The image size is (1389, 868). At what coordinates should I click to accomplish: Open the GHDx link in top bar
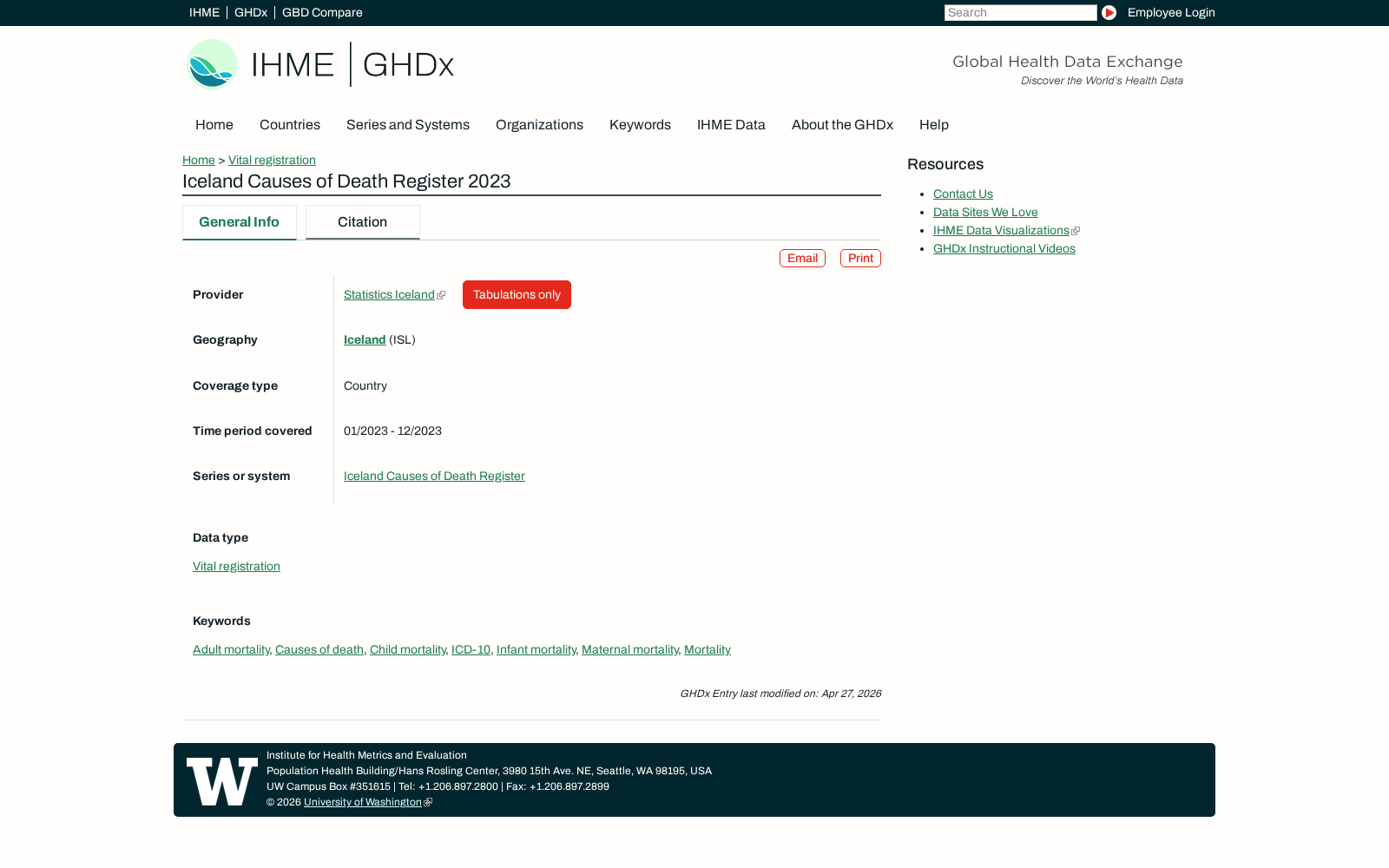click(251, 13)
